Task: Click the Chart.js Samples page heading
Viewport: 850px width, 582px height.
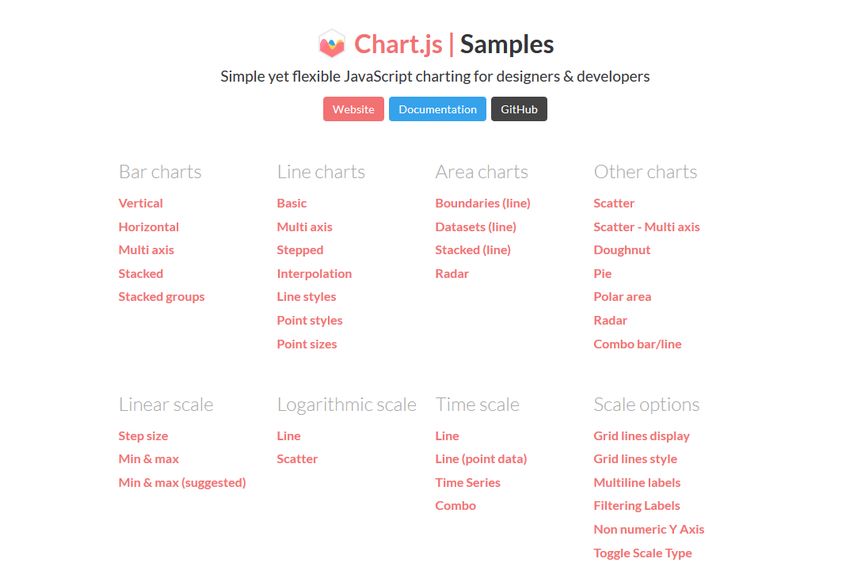Action: pyautogui.click(x=454, y=44)
